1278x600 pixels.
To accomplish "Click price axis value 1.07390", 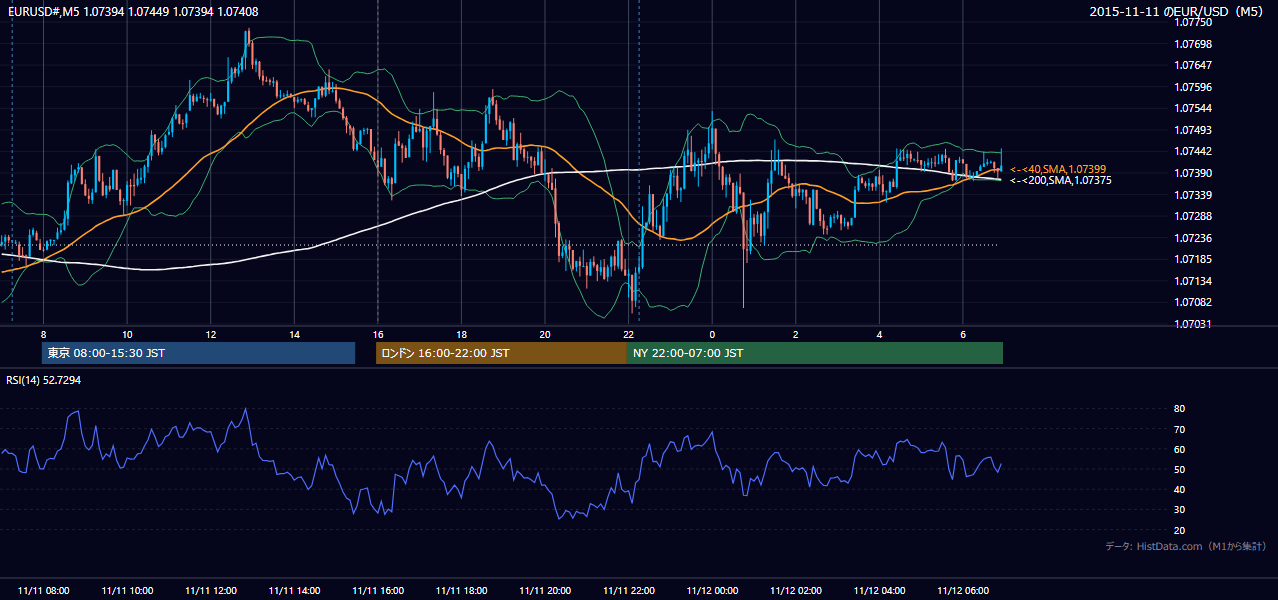I will pyautogui.click(x=1195, y=173).
